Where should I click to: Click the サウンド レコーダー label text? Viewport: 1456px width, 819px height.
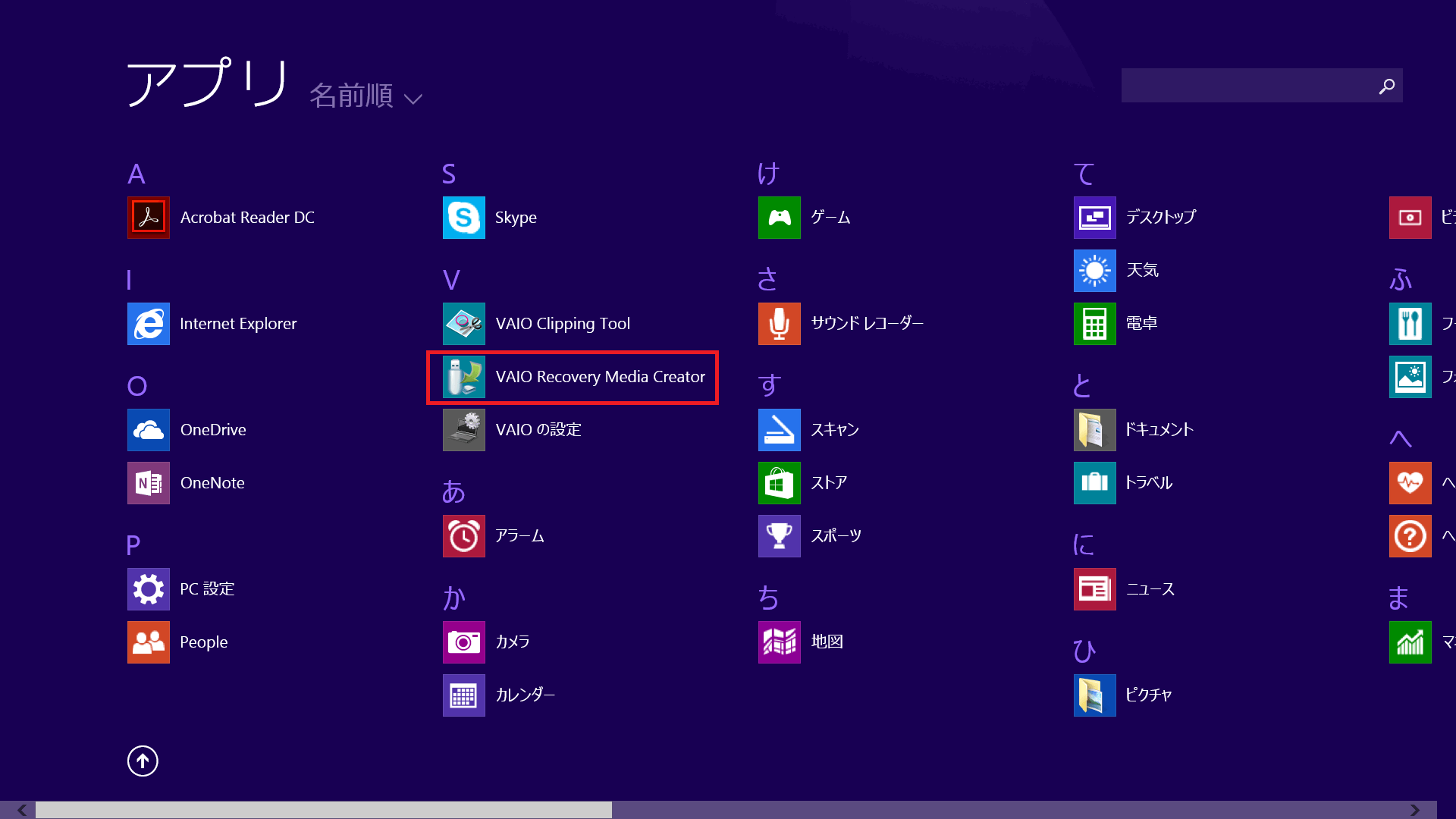[x=868, y=323]
